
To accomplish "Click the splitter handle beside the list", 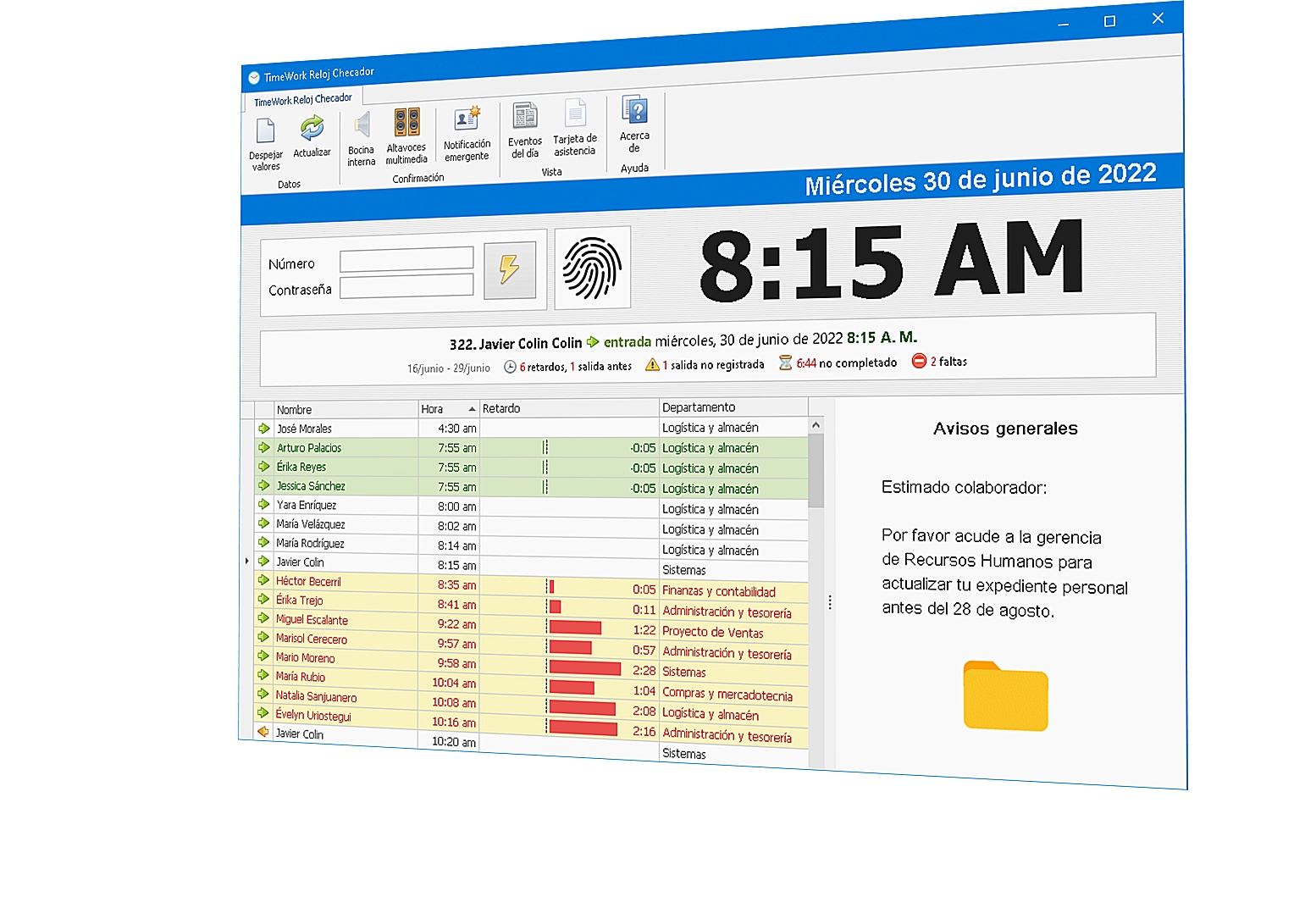I will point(830,602).
